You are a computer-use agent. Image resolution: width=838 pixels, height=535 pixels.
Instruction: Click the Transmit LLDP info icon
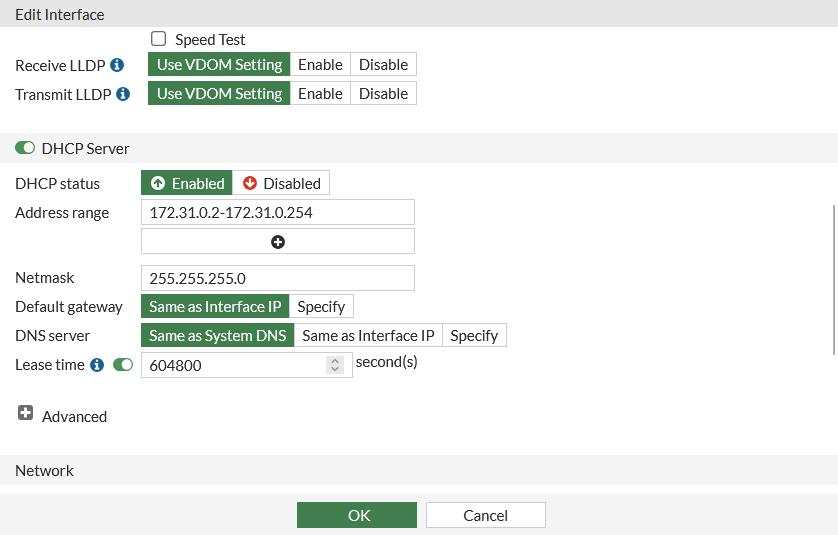(x=123, y=94)
